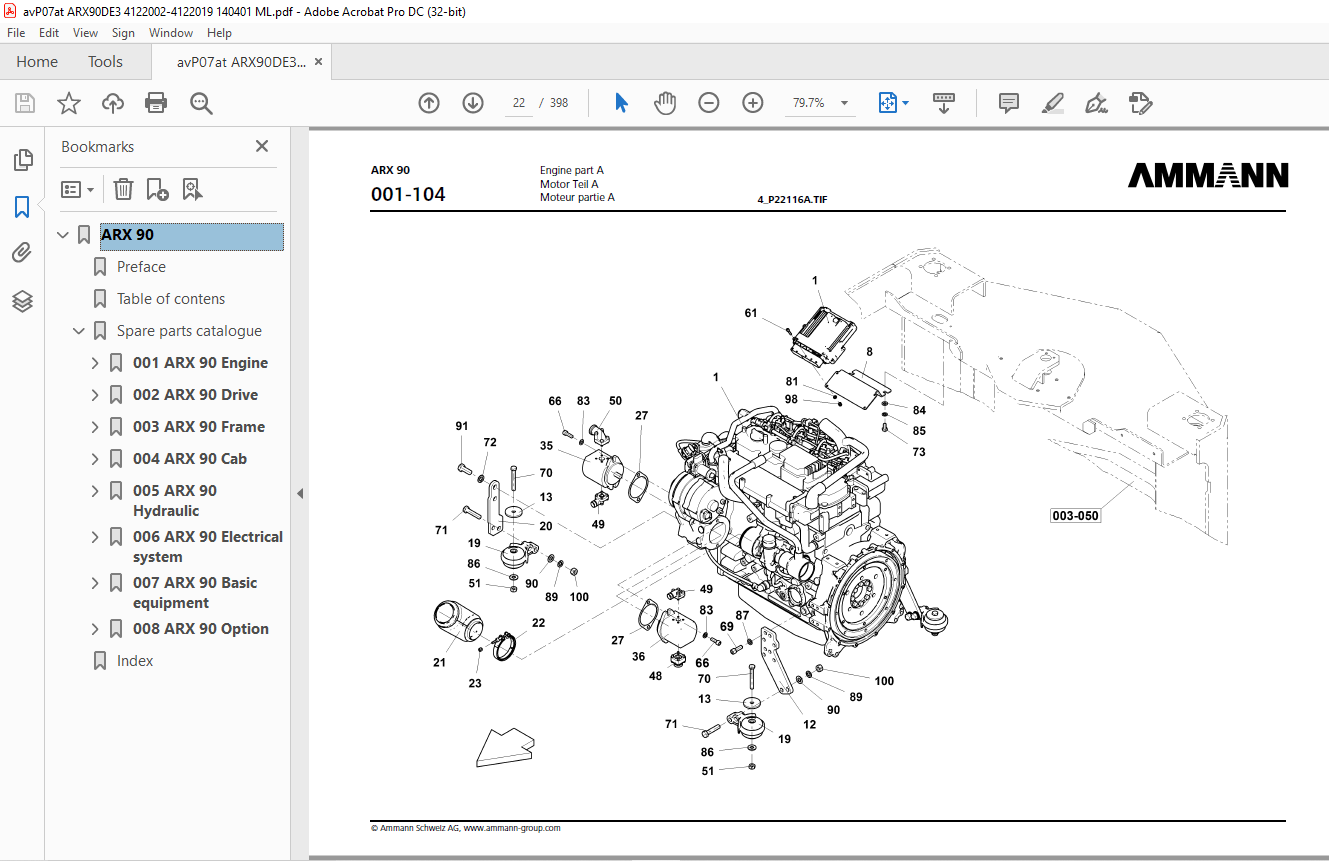The height and width of the screenshot is (861, 1329).
Task: Click the page number field
Action: pos(519,103)
